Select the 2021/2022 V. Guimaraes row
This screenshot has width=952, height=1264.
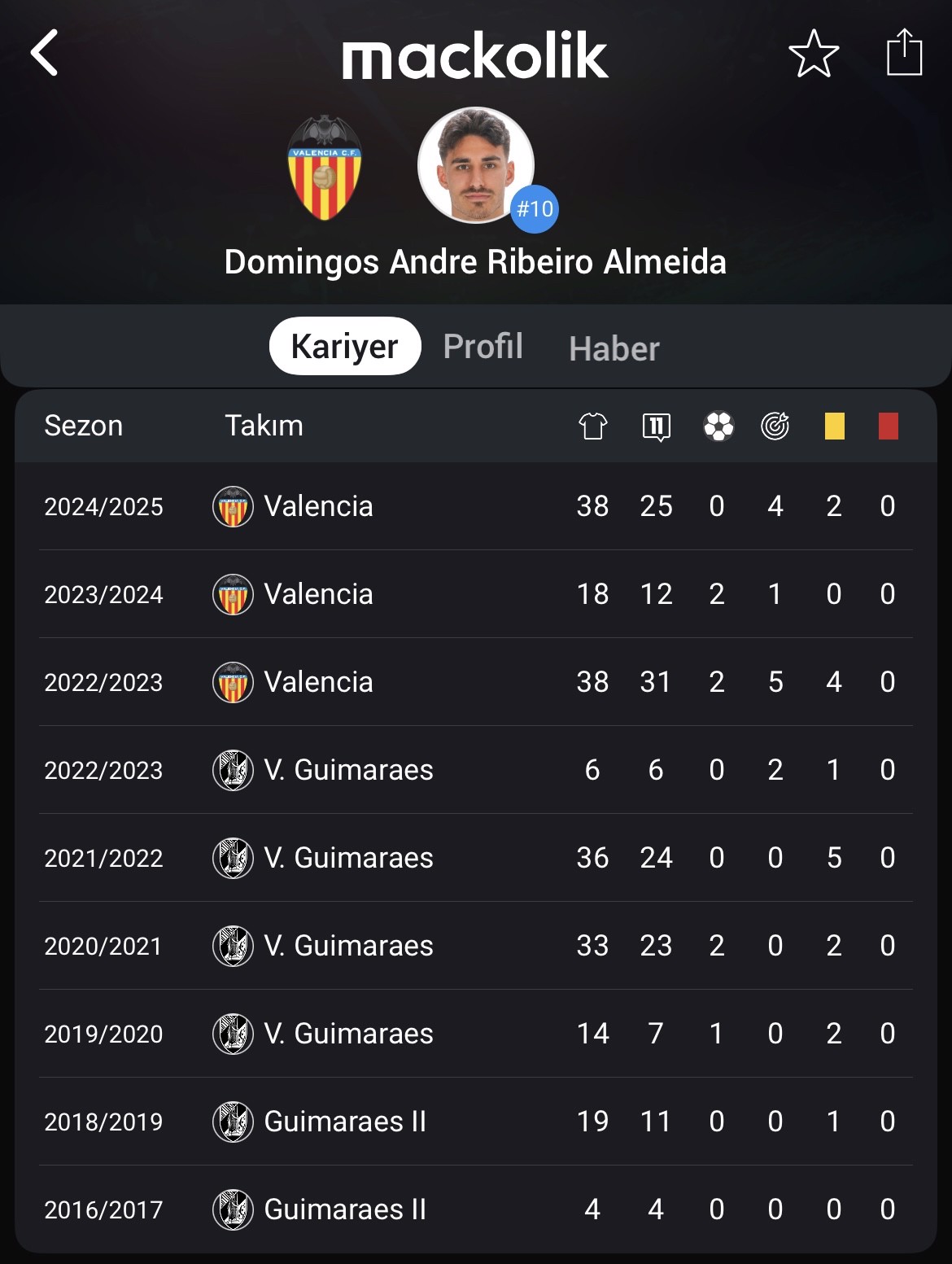coord(476,858)
